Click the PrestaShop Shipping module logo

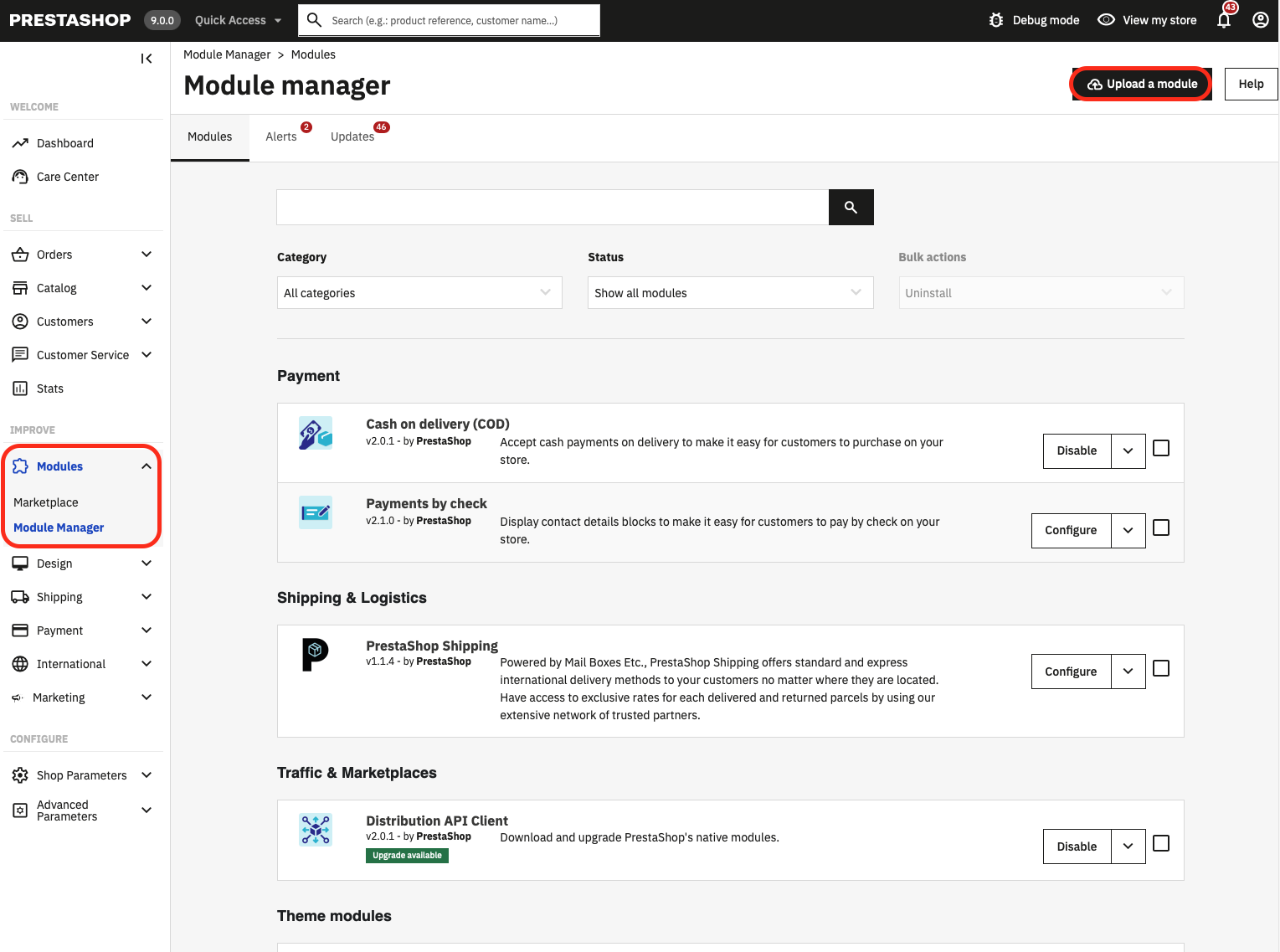316,655
